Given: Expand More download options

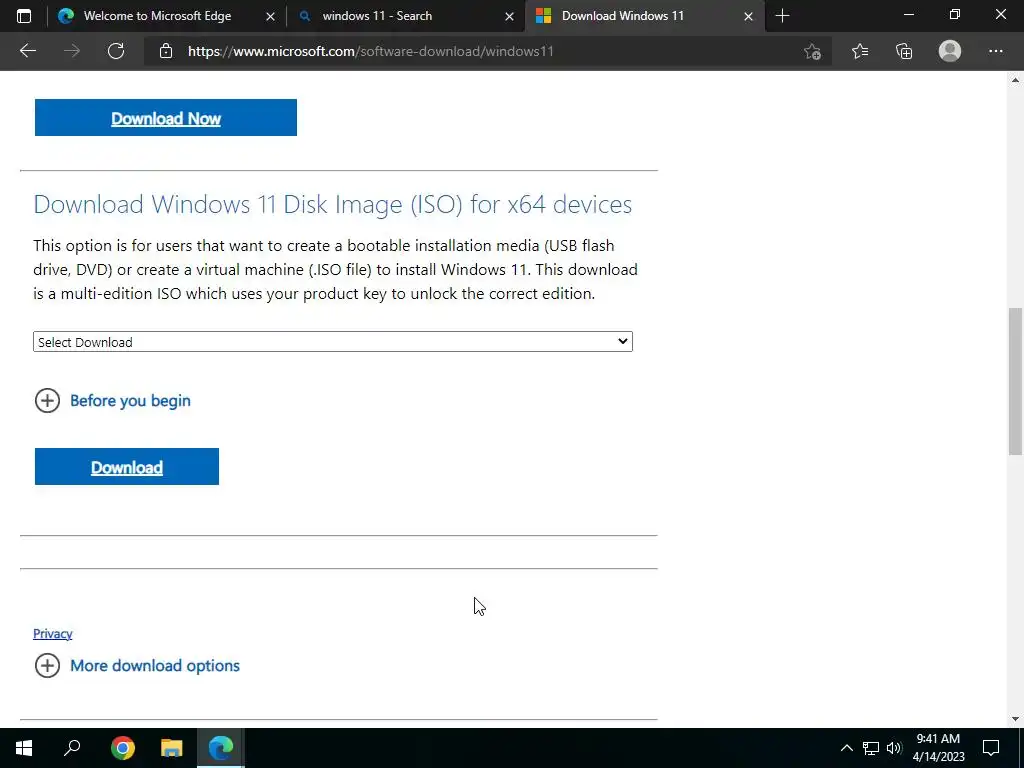Looking at the screenshot, I should pos(137,665).
